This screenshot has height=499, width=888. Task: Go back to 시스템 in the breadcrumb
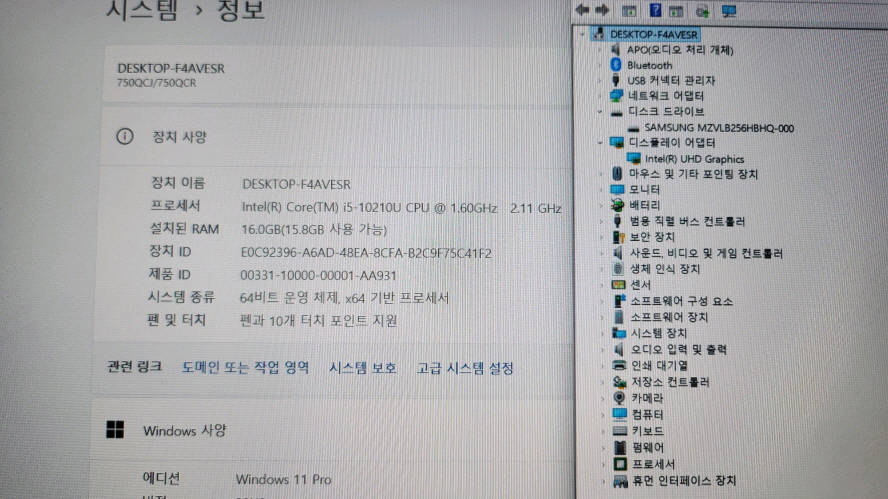coord(142,10)
